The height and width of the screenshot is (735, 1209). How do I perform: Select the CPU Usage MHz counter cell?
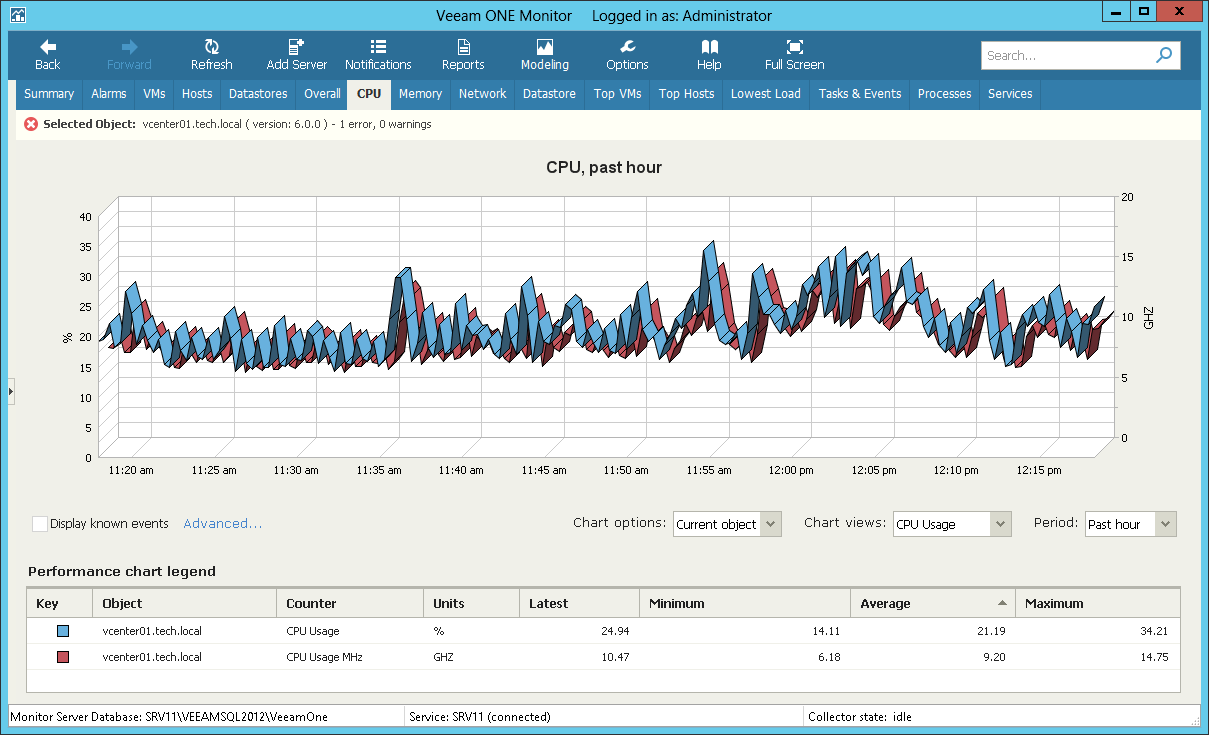click(x=324, y=657)
